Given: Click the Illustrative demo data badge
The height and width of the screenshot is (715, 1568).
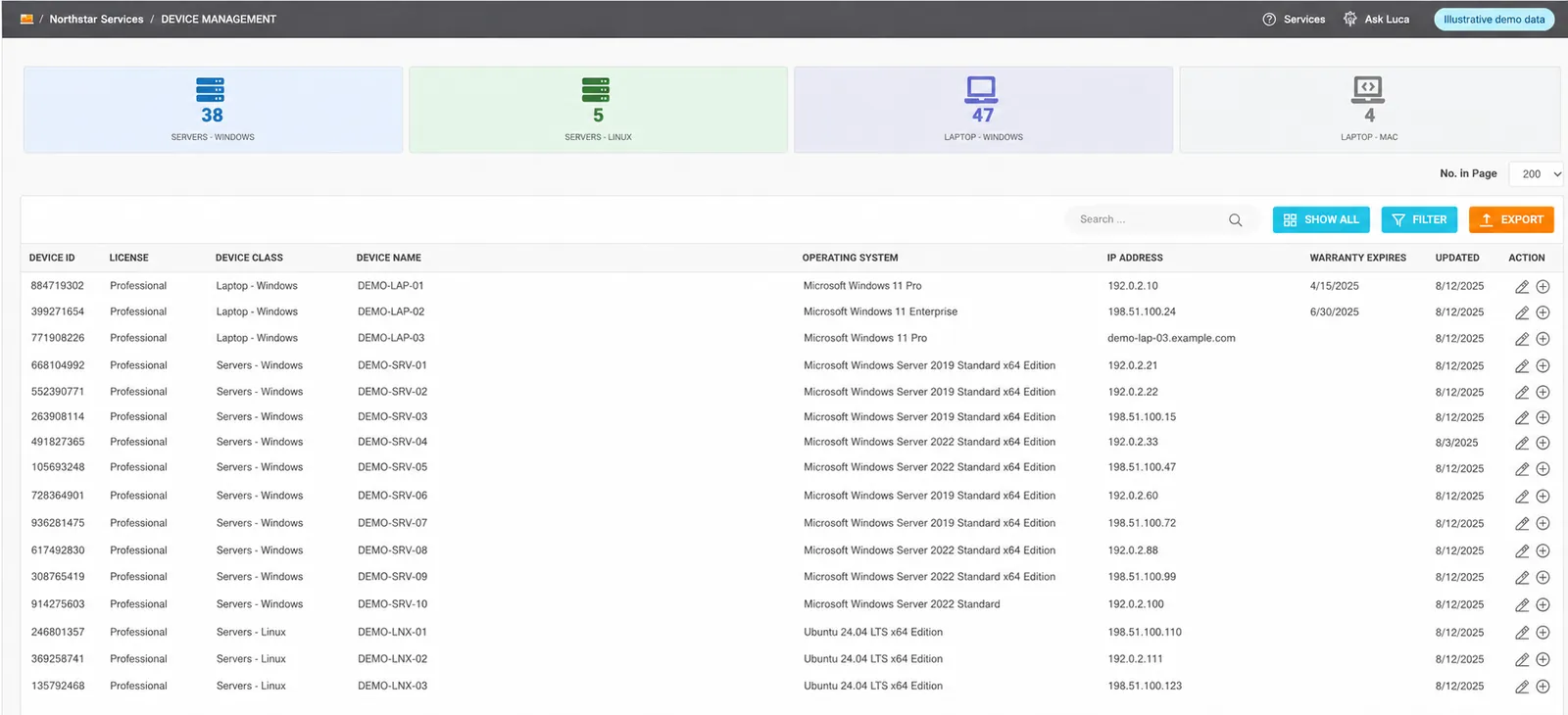Looking at the screenshot, I should [1494, 19].
